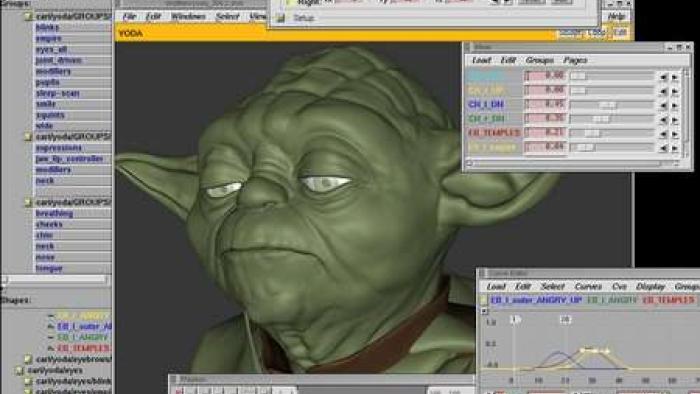Open Cvs menu in Curve Editor
Image resolution: width=700 pixels, height=394 pixels.
[619, 286]
